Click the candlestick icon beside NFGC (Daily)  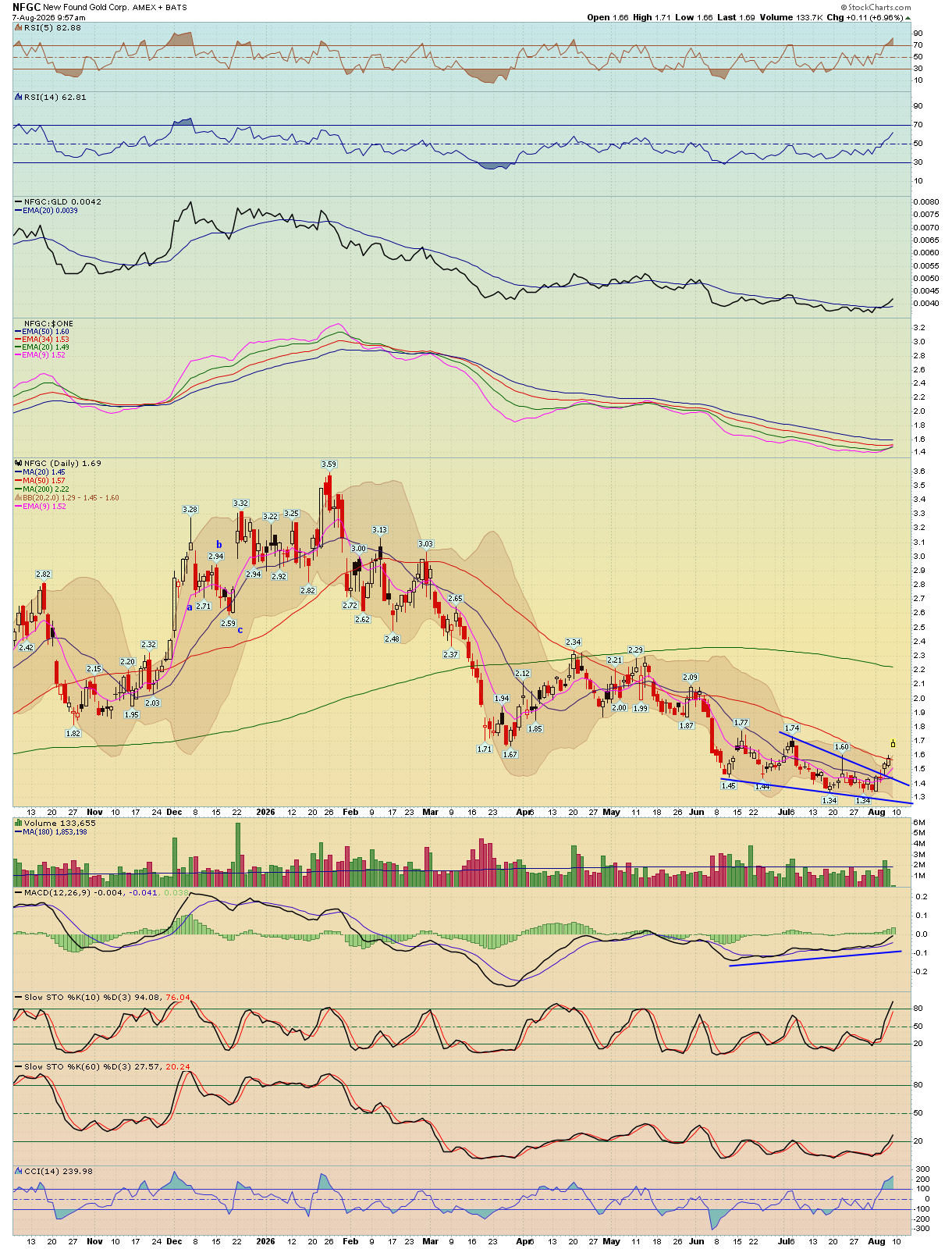pos(19,463)
